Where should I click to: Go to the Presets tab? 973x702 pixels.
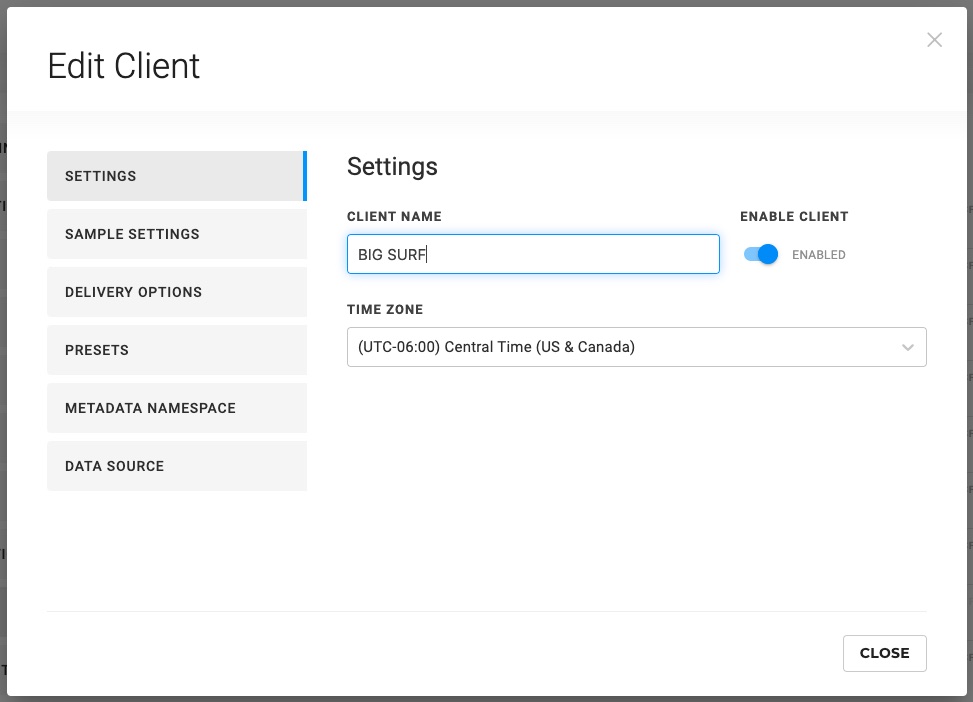click(176, 350)
